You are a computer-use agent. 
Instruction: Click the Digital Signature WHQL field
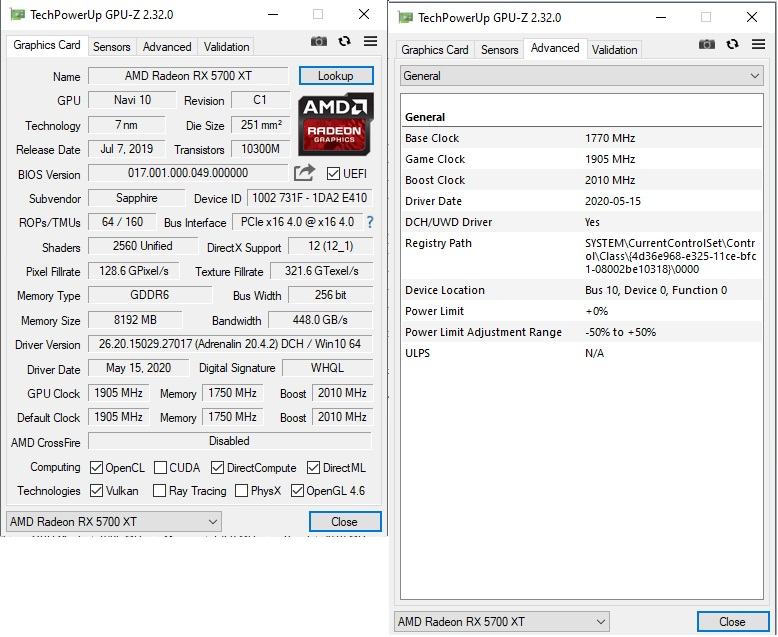[327, 368]
